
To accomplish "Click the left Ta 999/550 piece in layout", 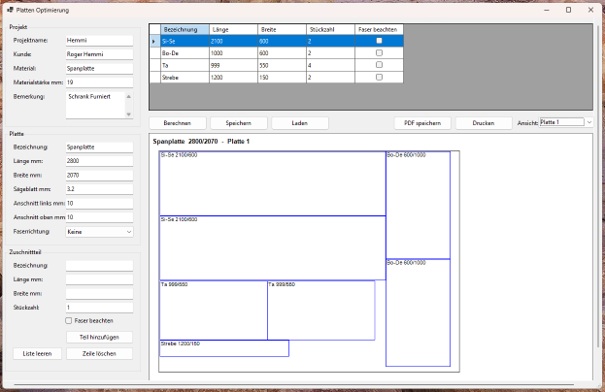I will pyautogui.click(x=213, y=311).
